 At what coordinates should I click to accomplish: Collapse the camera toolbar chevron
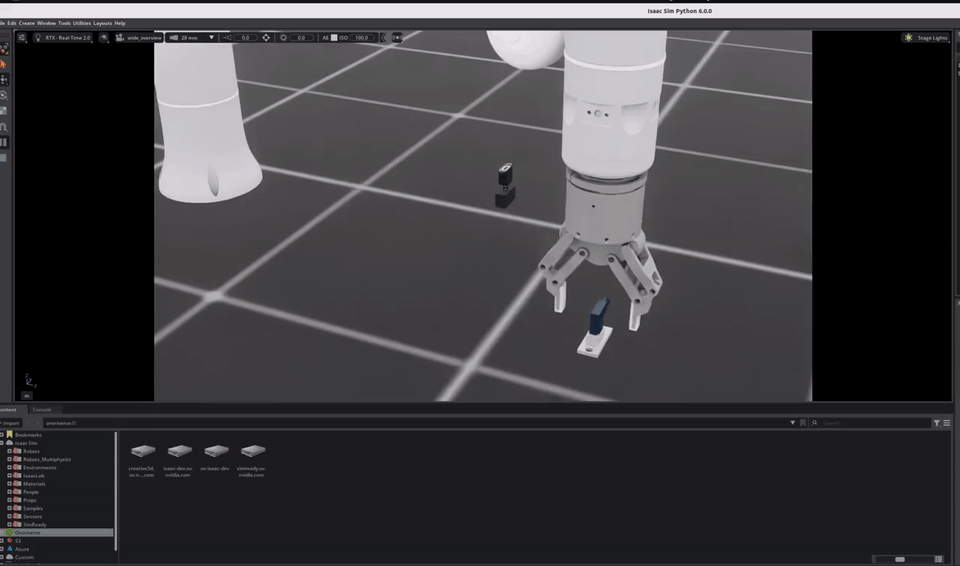(383, 37)
